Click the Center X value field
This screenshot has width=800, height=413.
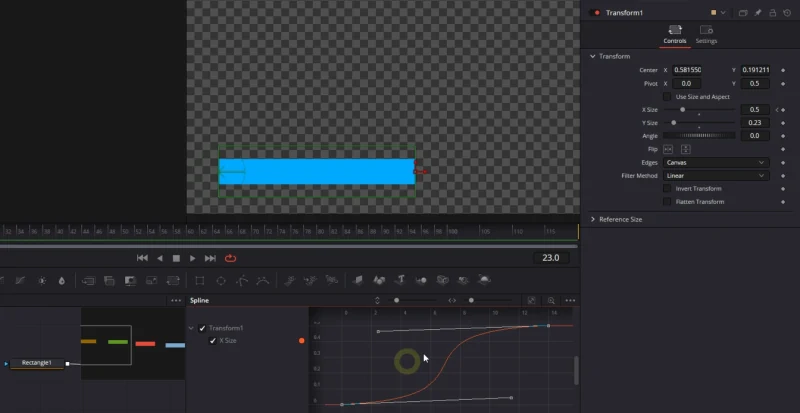688,70
